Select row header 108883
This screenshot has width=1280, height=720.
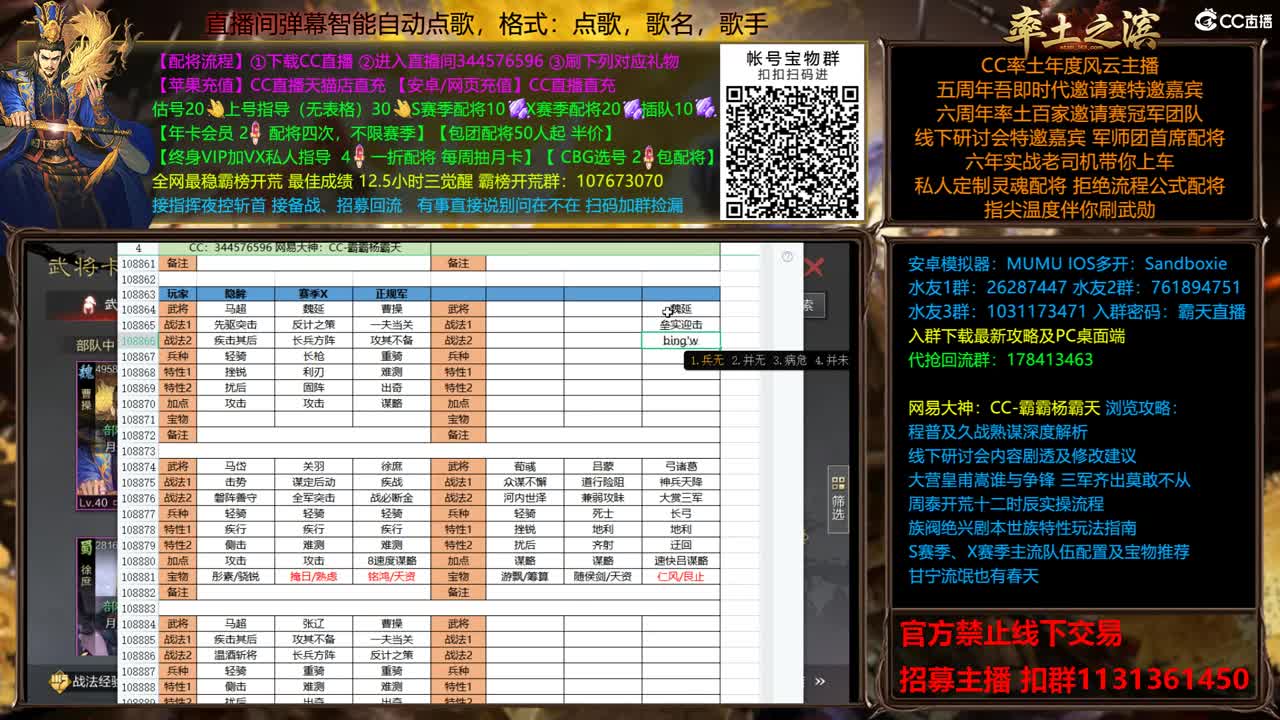click(x=138, y=608)
